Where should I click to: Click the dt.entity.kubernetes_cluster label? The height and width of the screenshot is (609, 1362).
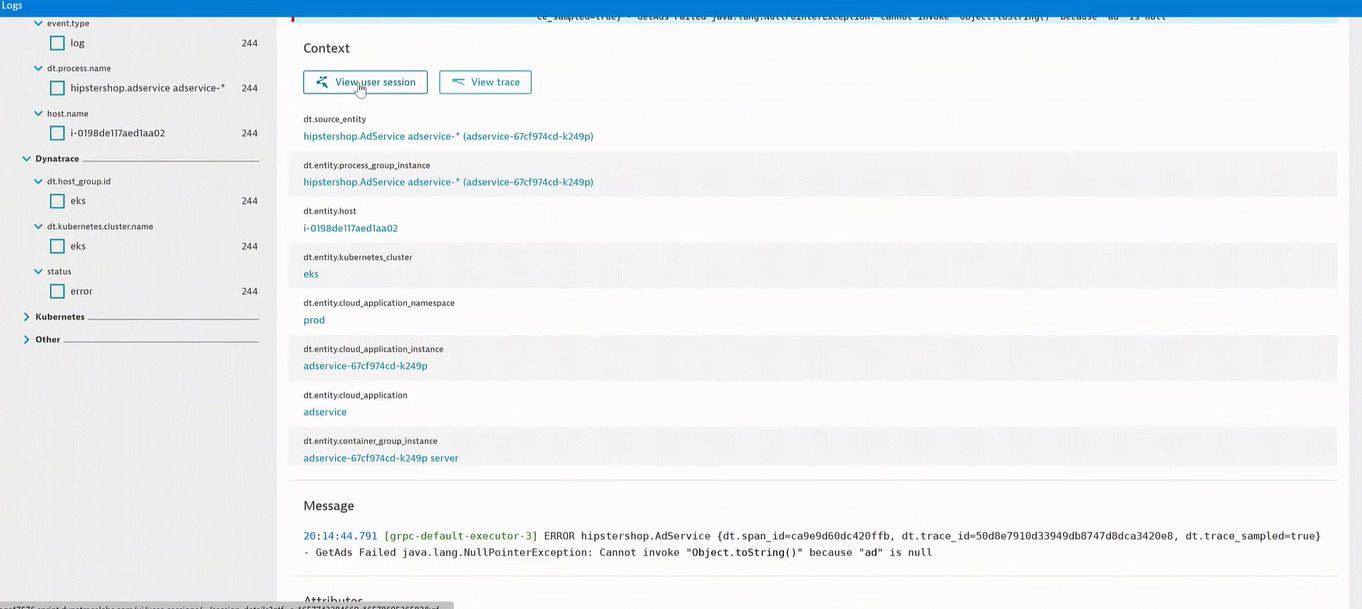click(357, 257)
